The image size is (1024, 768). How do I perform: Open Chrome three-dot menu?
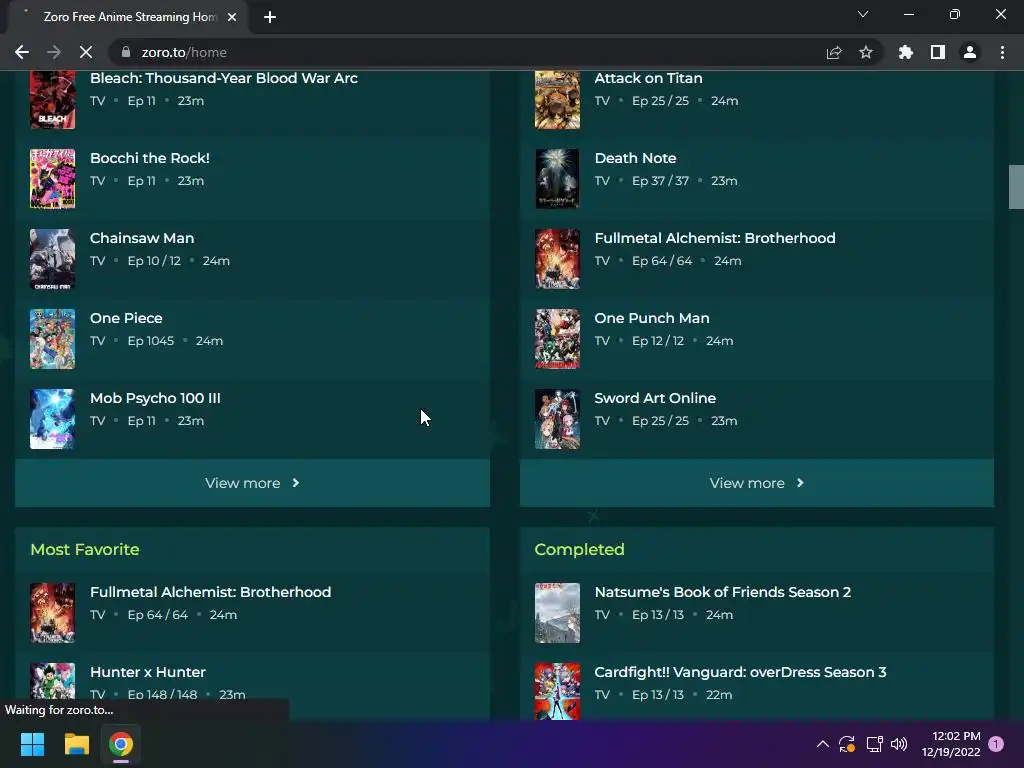click(x=1002, y=52)
